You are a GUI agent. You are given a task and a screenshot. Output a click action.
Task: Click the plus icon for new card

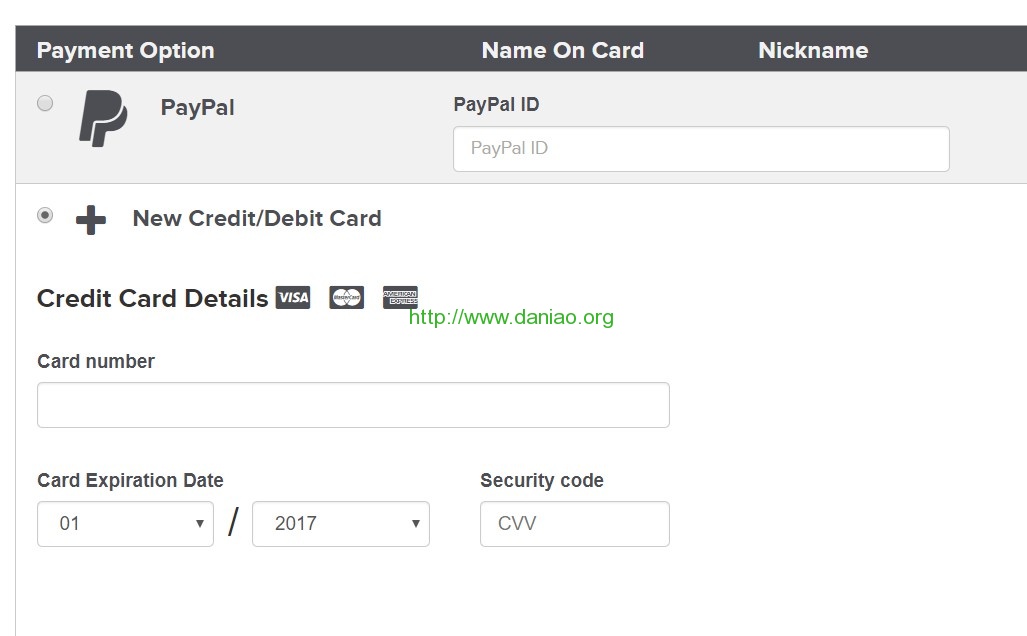91,219
